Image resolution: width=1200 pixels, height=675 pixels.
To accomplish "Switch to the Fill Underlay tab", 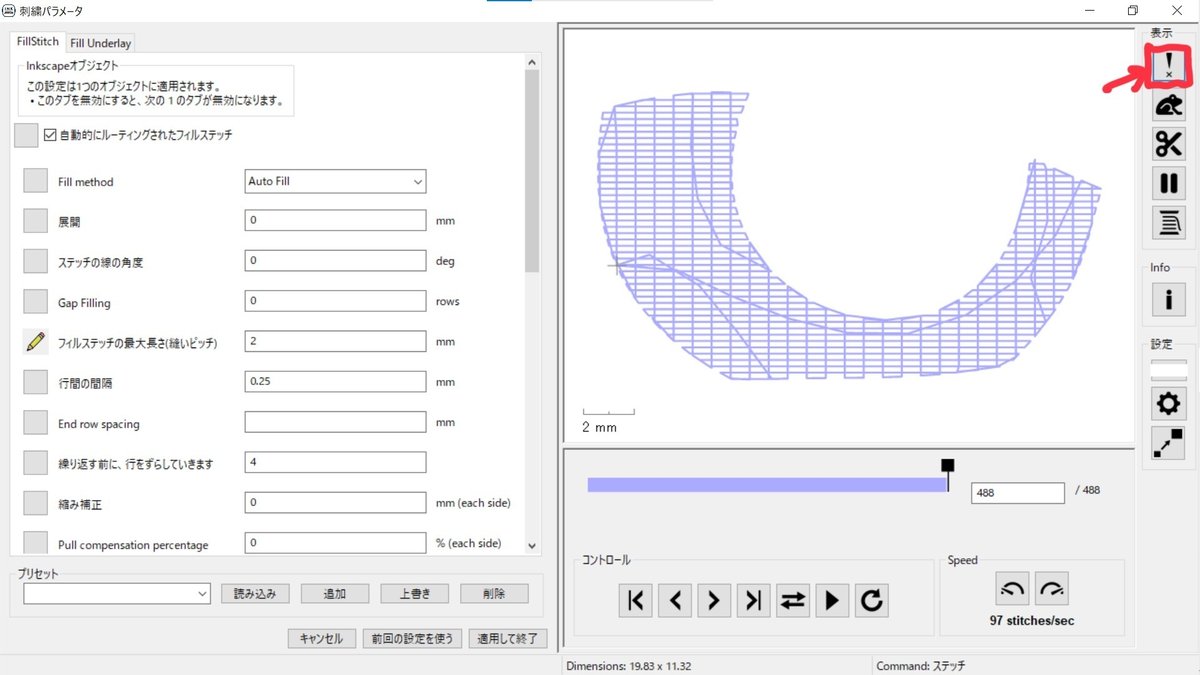I will [101, 43].
